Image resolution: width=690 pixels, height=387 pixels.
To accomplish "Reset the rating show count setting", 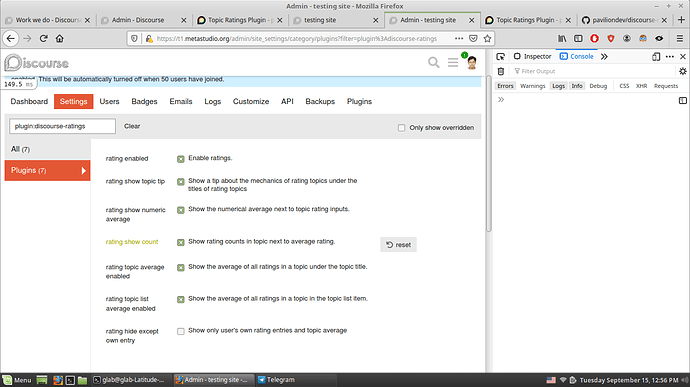I will tap(398, 245).
